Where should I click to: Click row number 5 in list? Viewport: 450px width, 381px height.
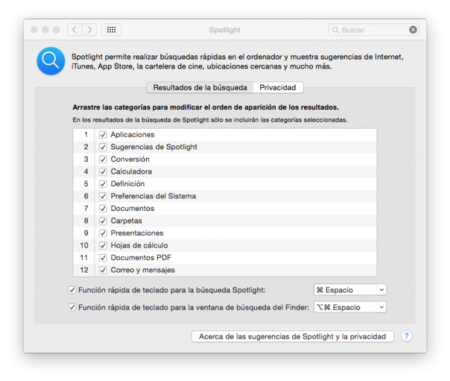pyautogui.click(x=86, y=184)
